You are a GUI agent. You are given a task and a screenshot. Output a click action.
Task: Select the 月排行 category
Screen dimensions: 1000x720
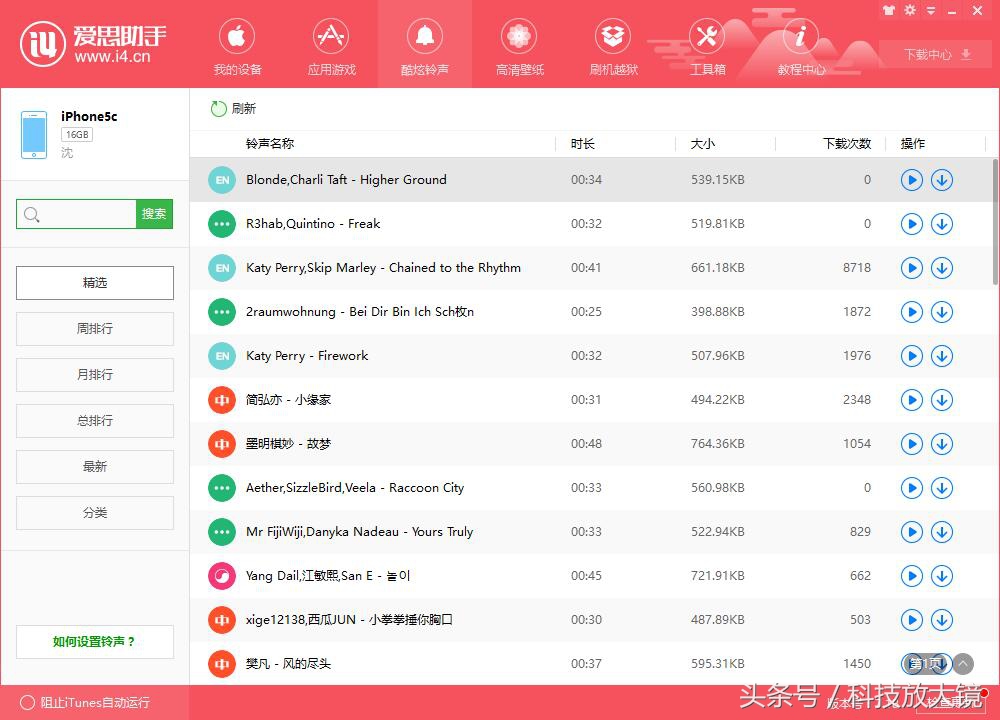tap(95, 375)
